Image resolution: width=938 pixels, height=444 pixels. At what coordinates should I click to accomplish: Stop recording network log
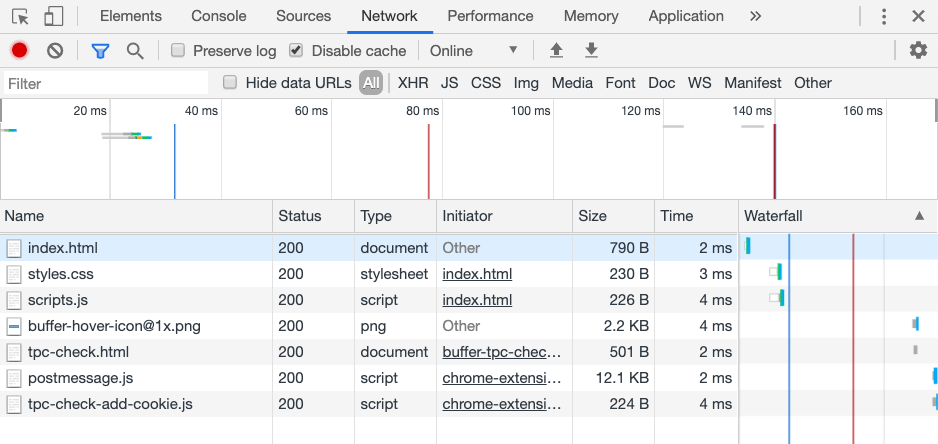(x=19, y=51)
